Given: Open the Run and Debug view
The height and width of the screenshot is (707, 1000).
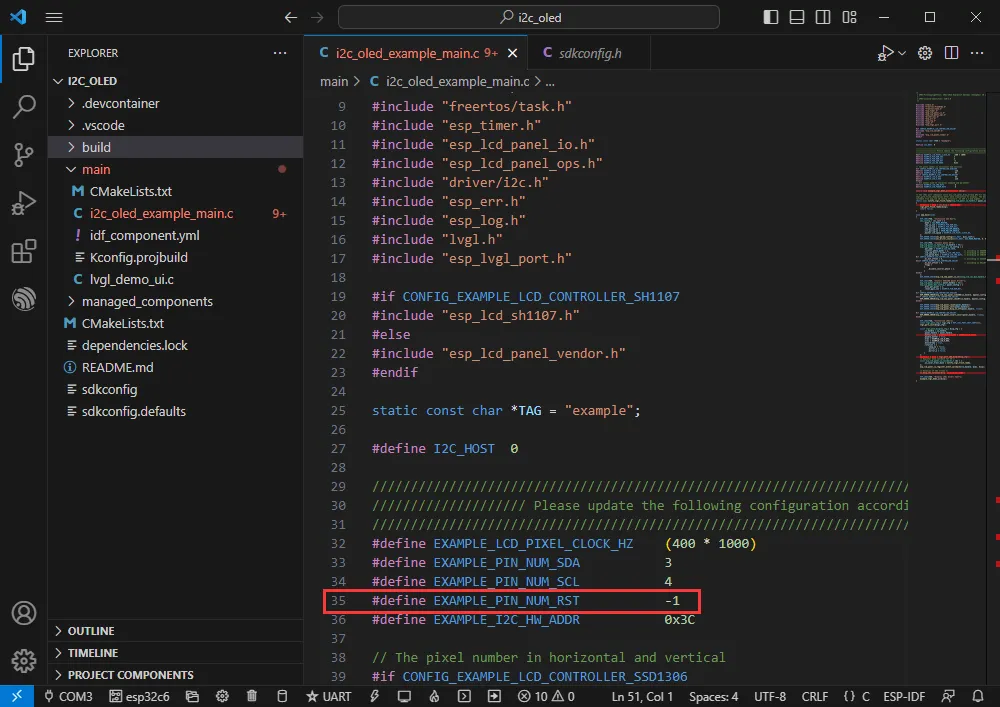Looking at the screenshot, I should point(23,203).
